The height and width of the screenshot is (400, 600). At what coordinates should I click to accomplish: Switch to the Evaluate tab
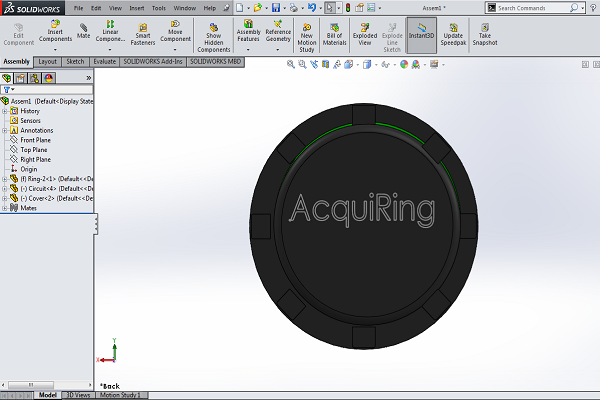[104, 62]
